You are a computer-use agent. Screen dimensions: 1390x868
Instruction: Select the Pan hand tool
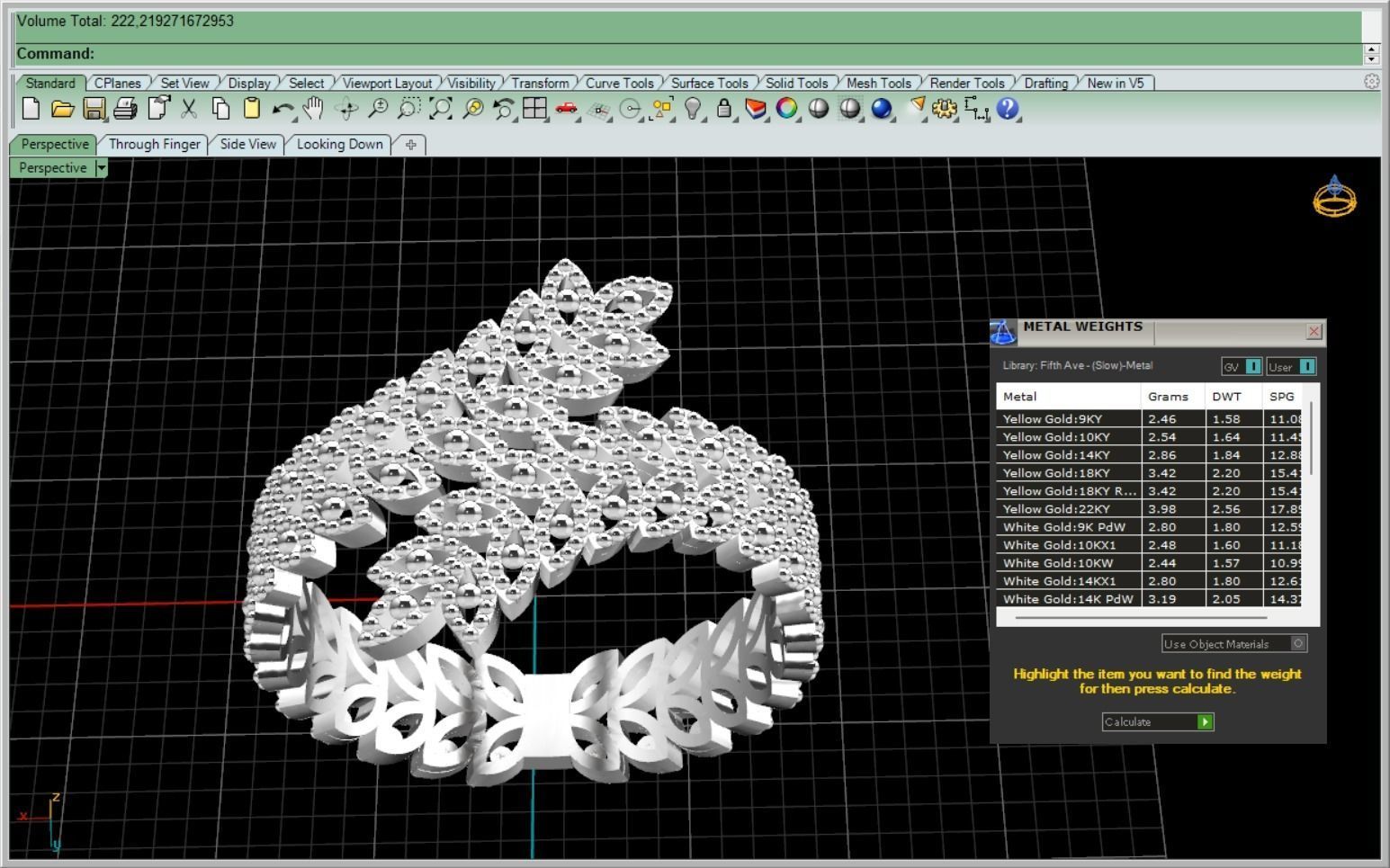[313, 109]
